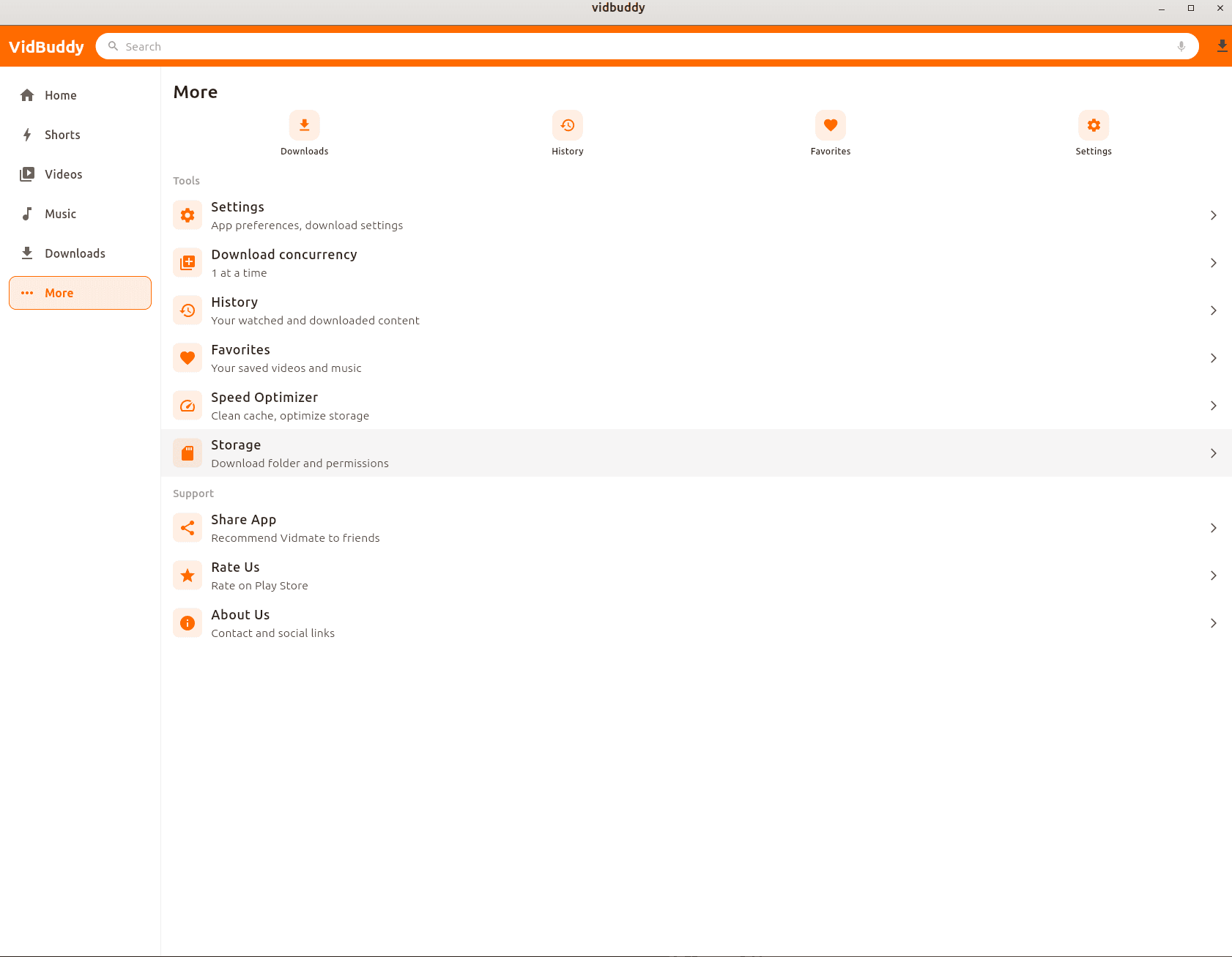Click the Storage SD card icon
Image resolution: width=1232 pixels, height=957 pixels.
188,453
